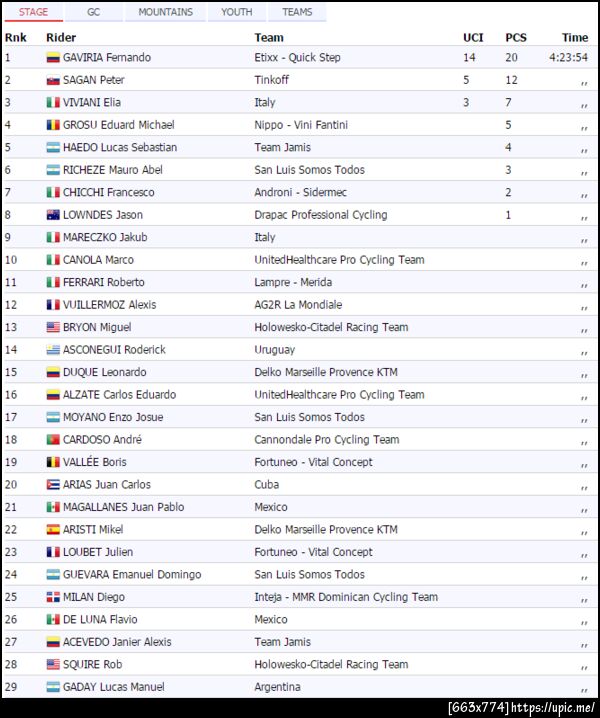Open the Etixx - Quick Step team link
Viewport: 600px width, 718px height.
tap(297, 58)
